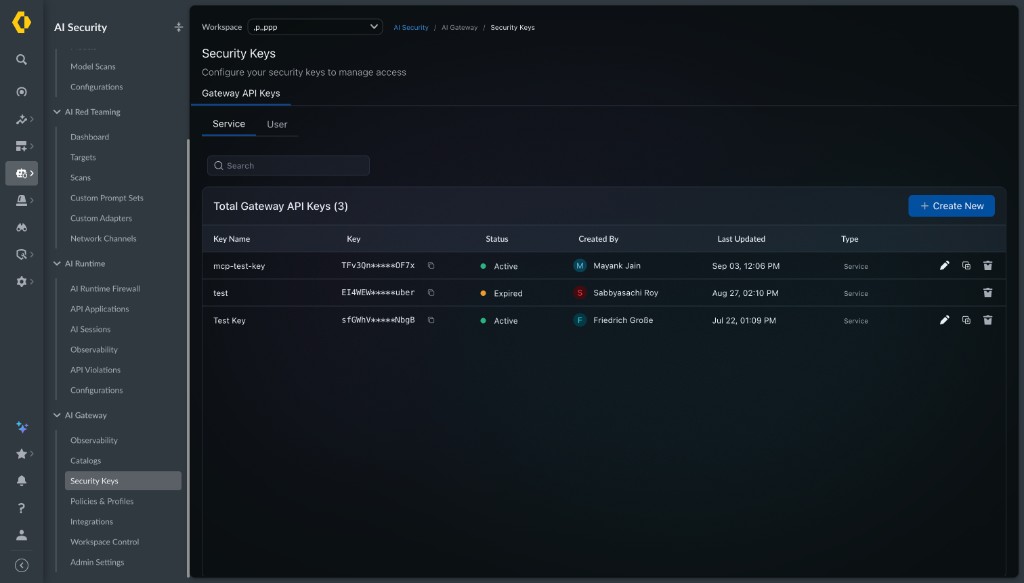Collapse the AI Red Teaming section
Screen dimensions: 1024x583
pyautogui.click(x=57, y=112)
